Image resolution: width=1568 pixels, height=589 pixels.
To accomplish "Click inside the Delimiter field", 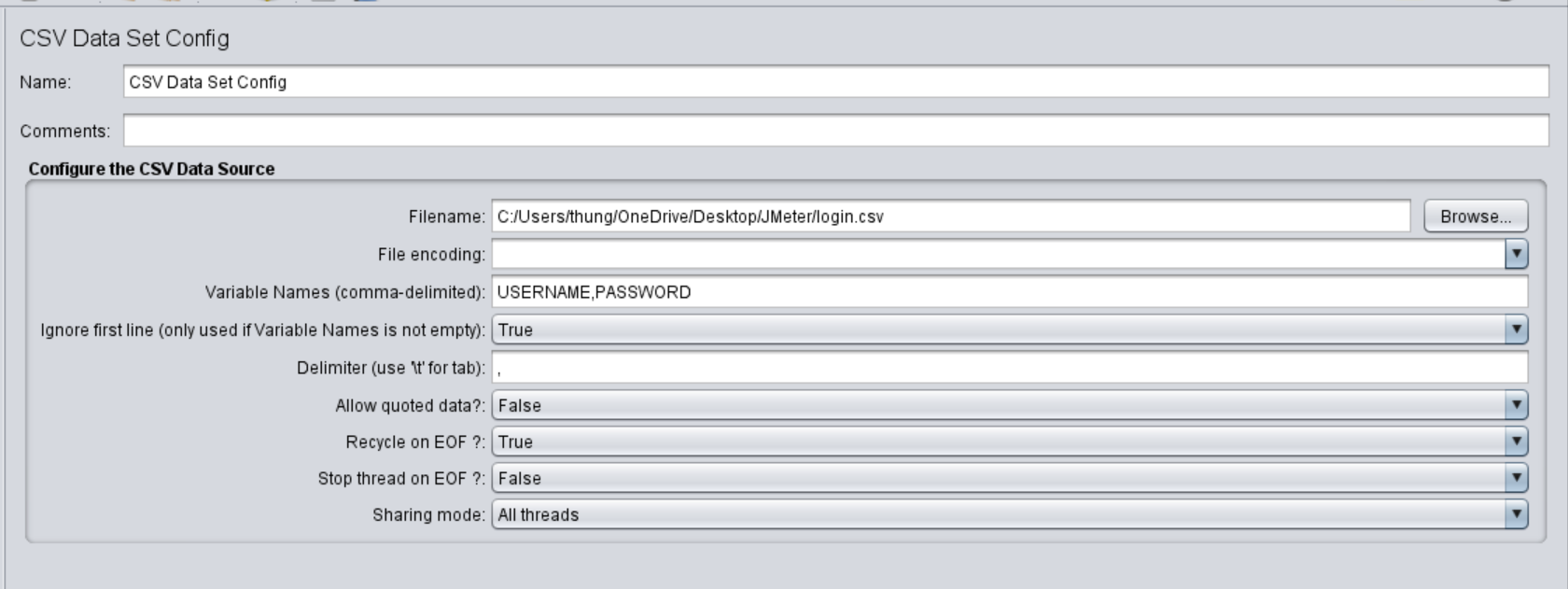I will (1009, 368).
